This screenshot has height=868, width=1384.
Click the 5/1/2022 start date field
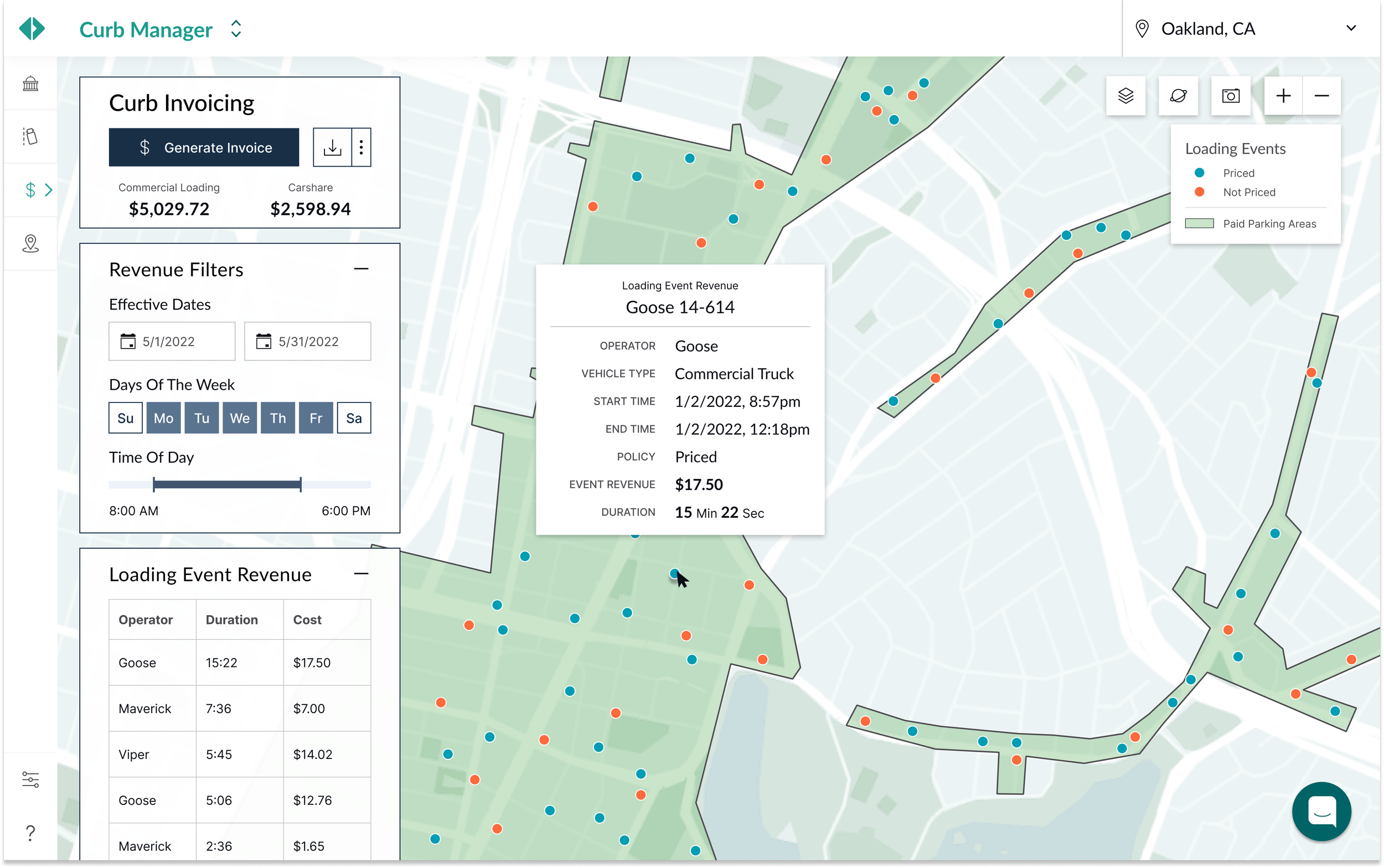[172, 342]
